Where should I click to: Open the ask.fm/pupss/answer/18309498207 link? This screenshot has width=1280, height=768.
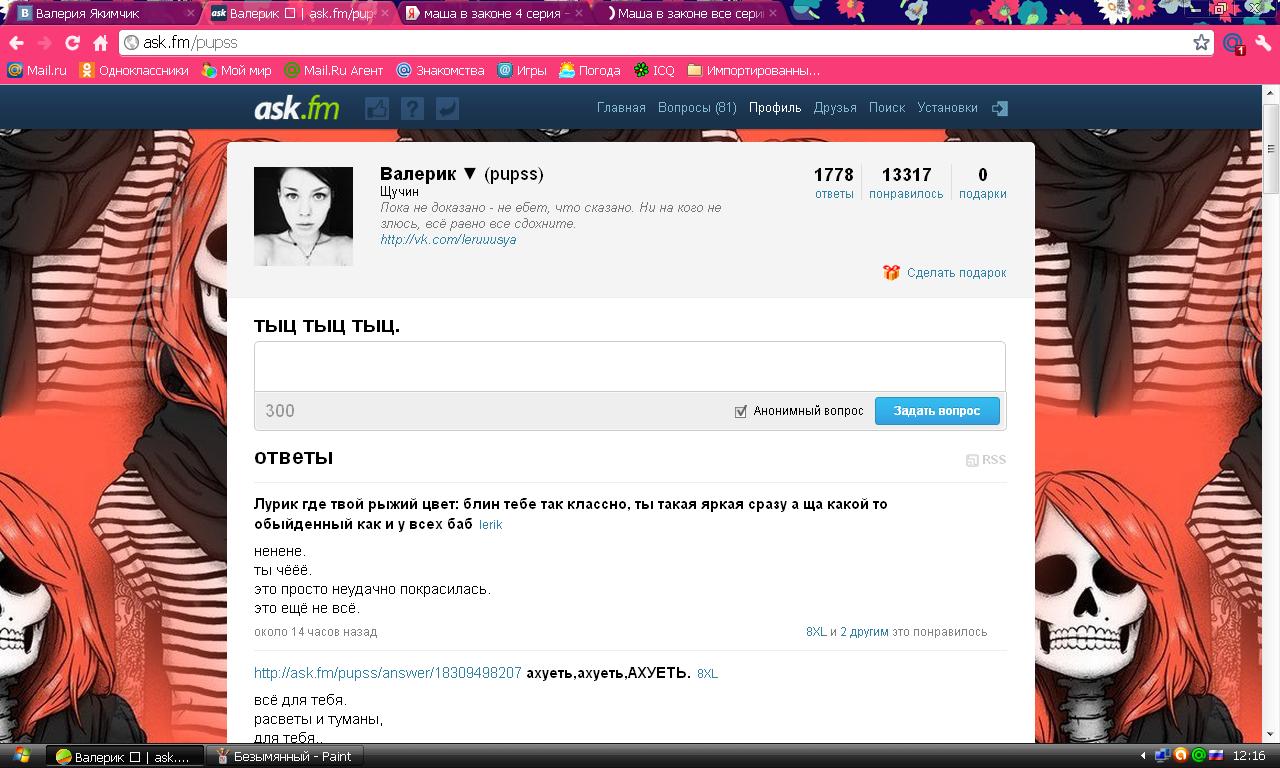point(387,673)
